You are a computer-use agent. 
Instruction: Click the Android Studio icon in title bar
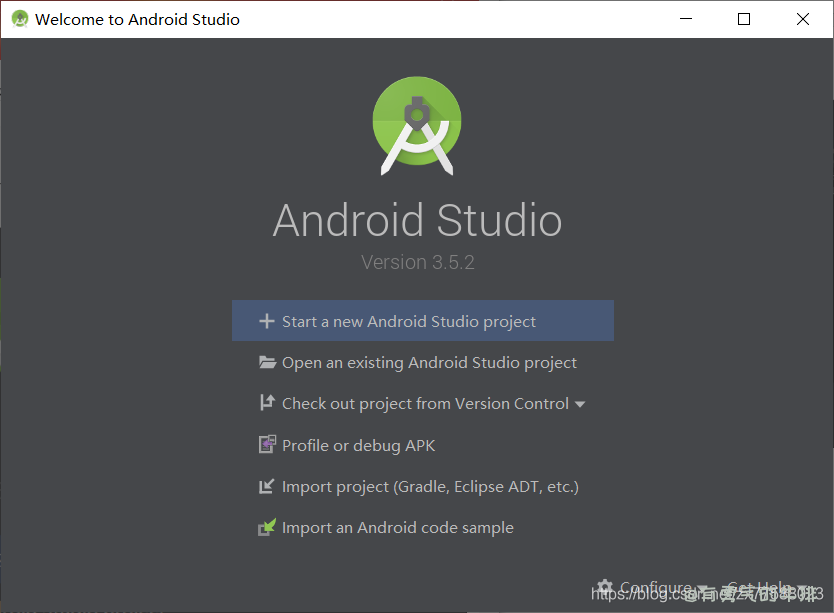[x=20, y=19]
